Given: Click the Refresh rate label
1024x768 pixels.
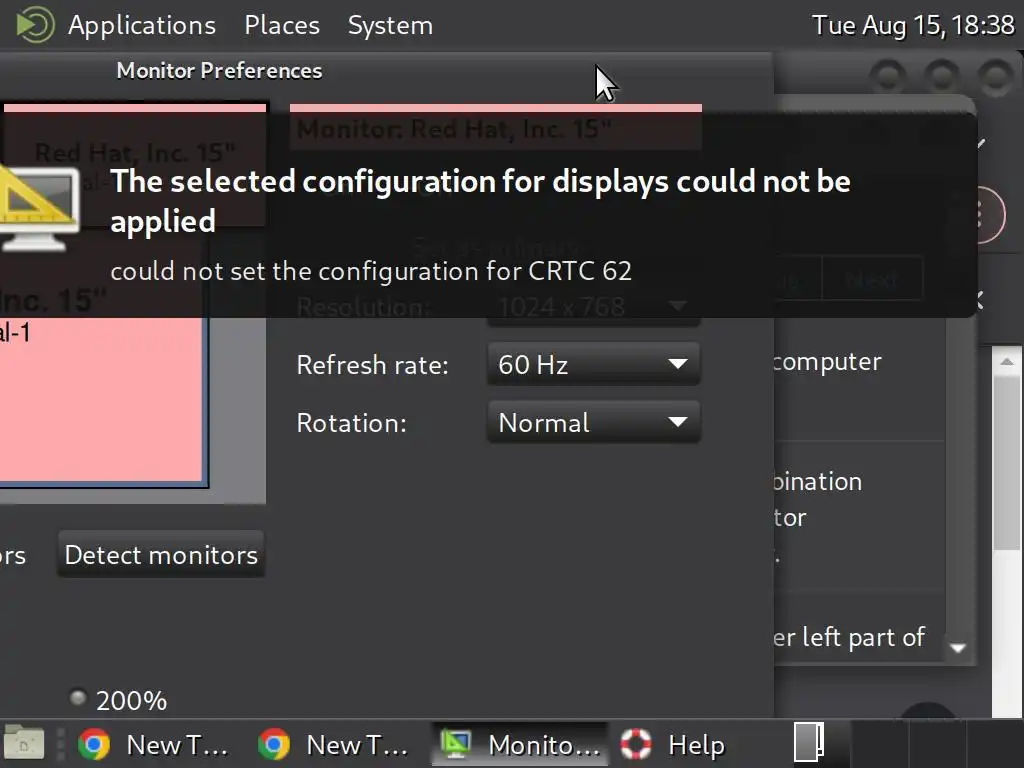Looking at the screenshot, I should point(372,365).
